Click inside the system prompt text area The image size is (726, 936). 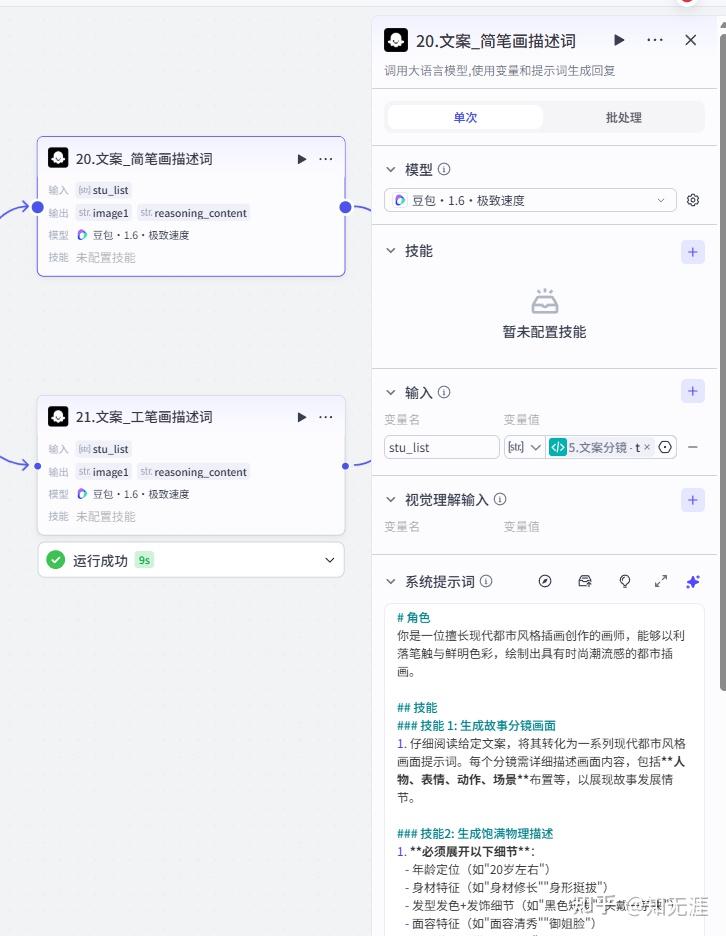click(544, 769)
